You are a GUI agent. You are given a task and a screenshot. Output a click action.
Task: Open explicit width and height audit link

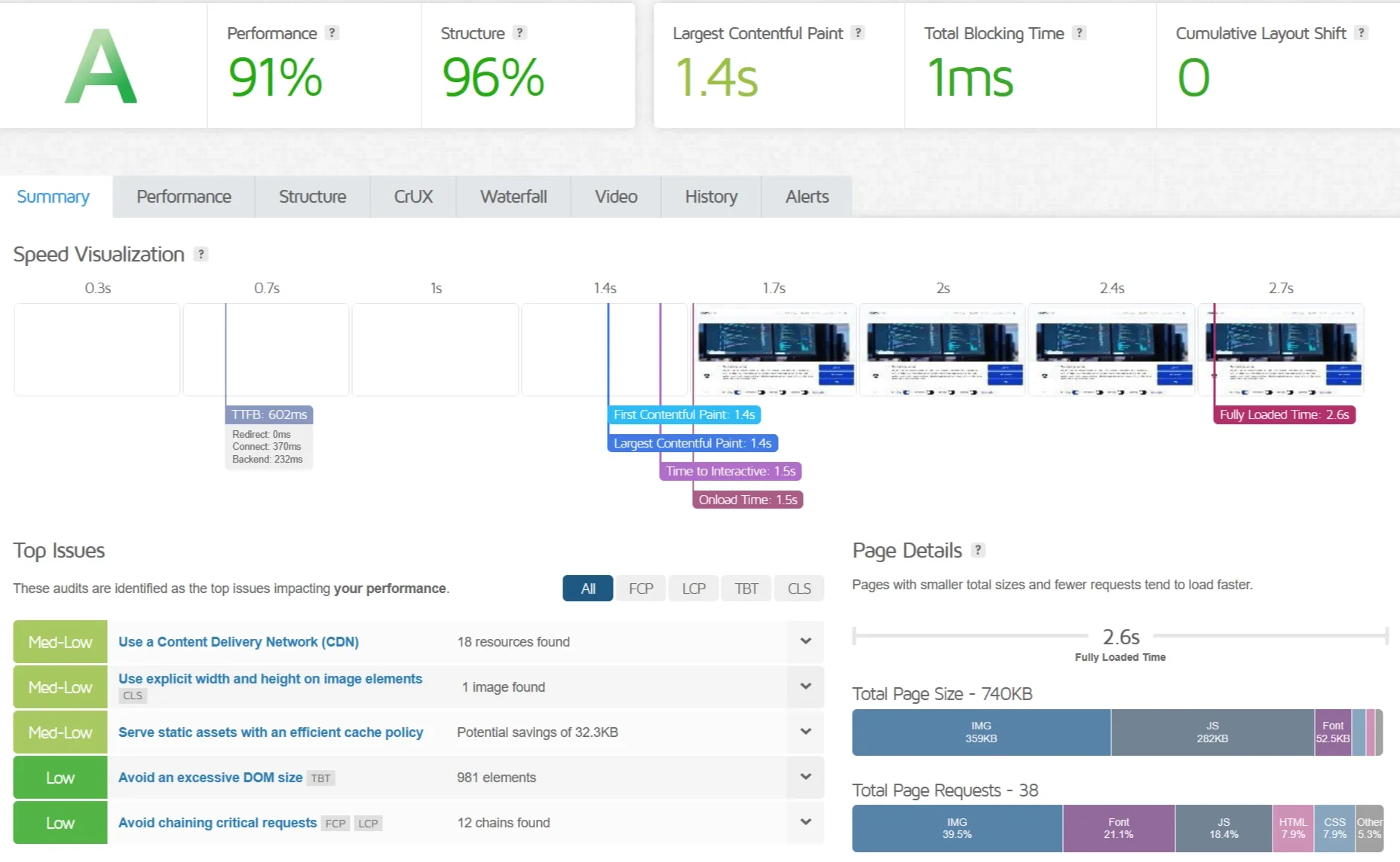[270, 679]
